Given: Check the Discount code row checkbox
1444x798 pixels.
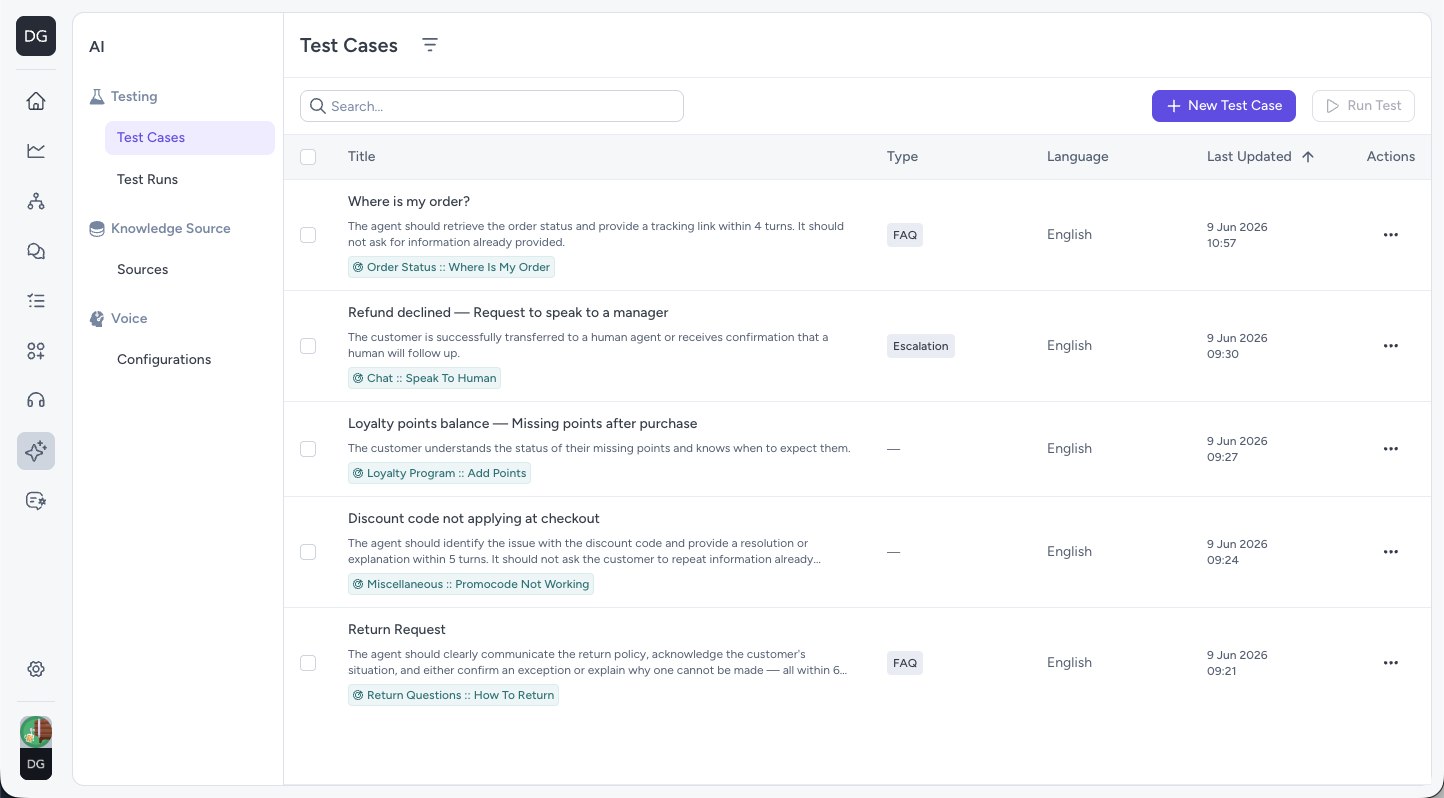Looking at the screenshot, I should pyautogui.click(x=308, y=552).
